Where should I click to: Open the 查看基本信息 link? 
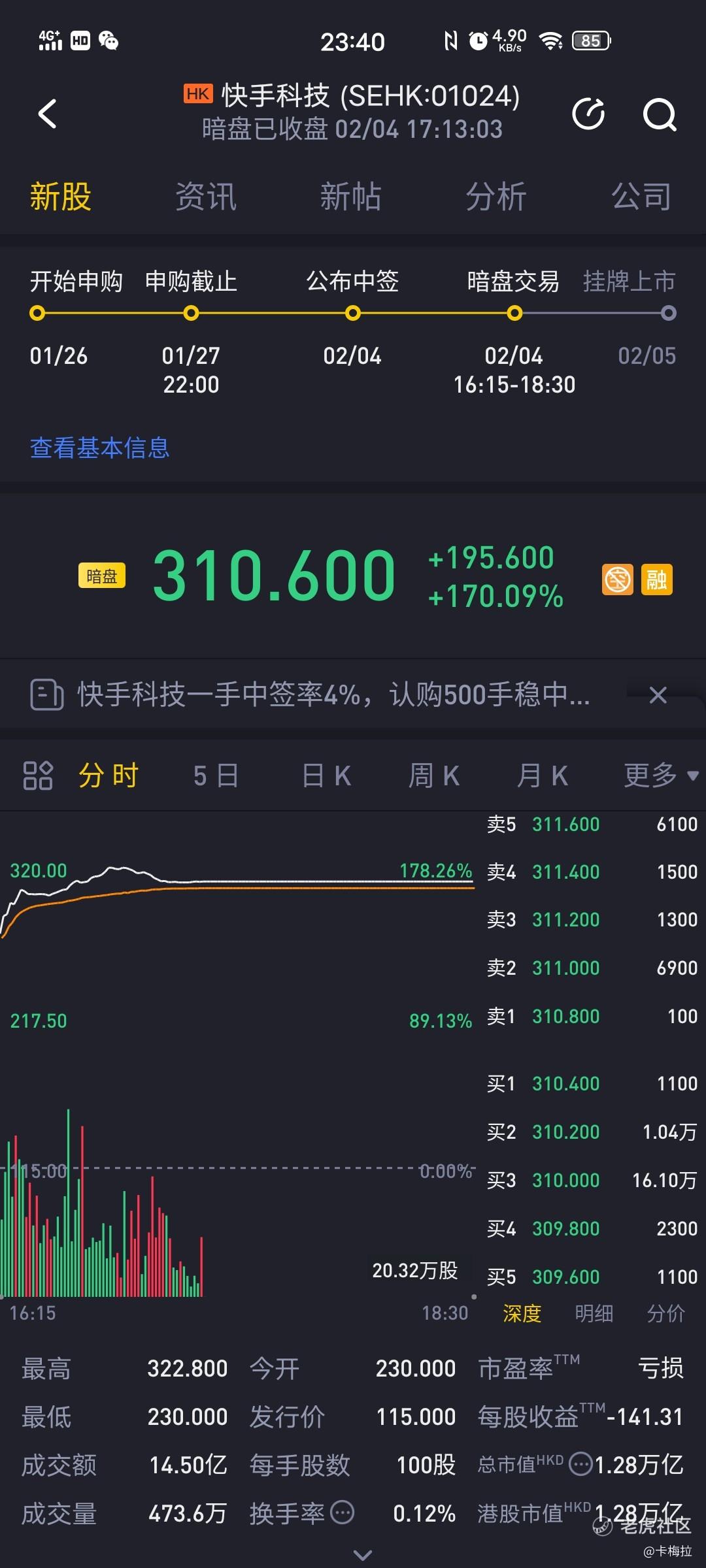(99, 448)
